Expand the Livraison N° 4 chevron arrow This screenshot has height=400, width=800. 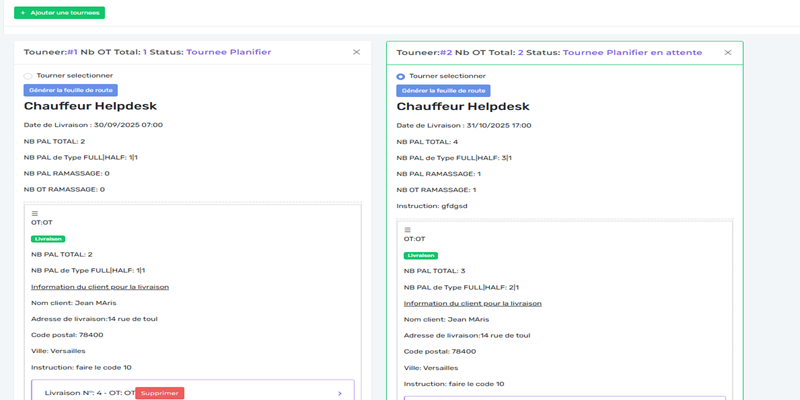click(339, 393)
